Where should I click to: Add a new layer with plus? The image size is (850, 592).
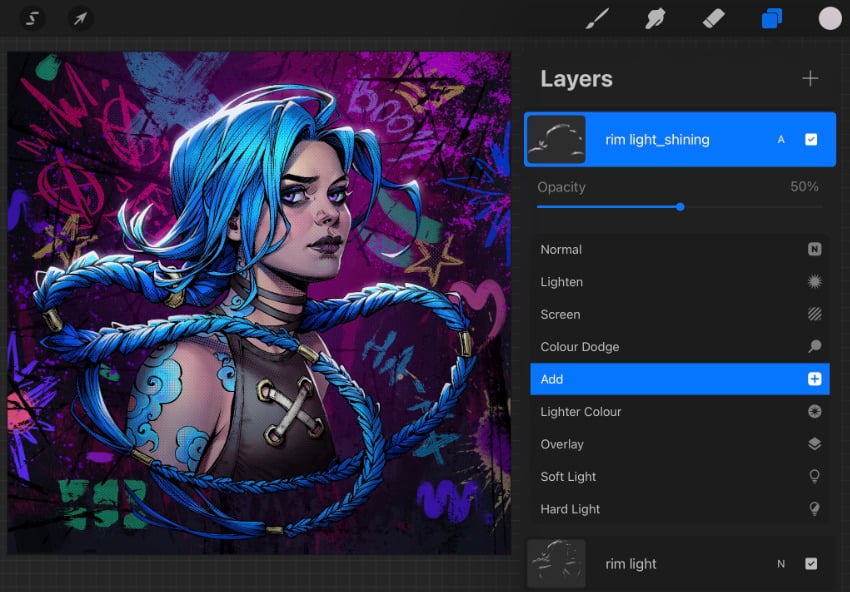point(810,79)
